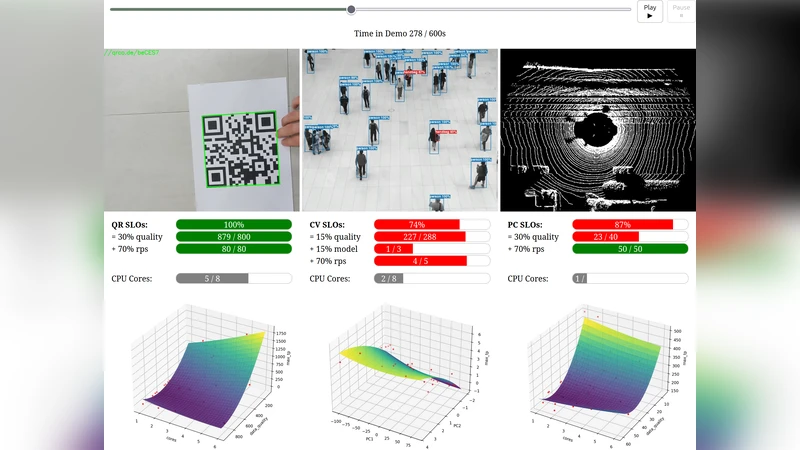Click the QR SLOs 100% bar

(x=234, y=225)
